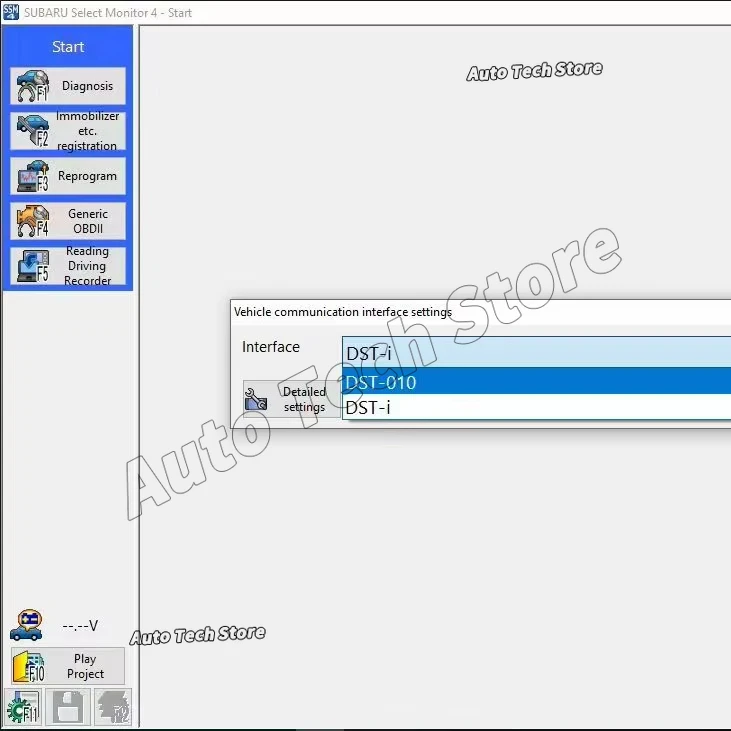The width and height of the screenshot is (731, 731).
Task: Click the SUBARU Select Monitor 4 - Start window title
Action: 108,13
